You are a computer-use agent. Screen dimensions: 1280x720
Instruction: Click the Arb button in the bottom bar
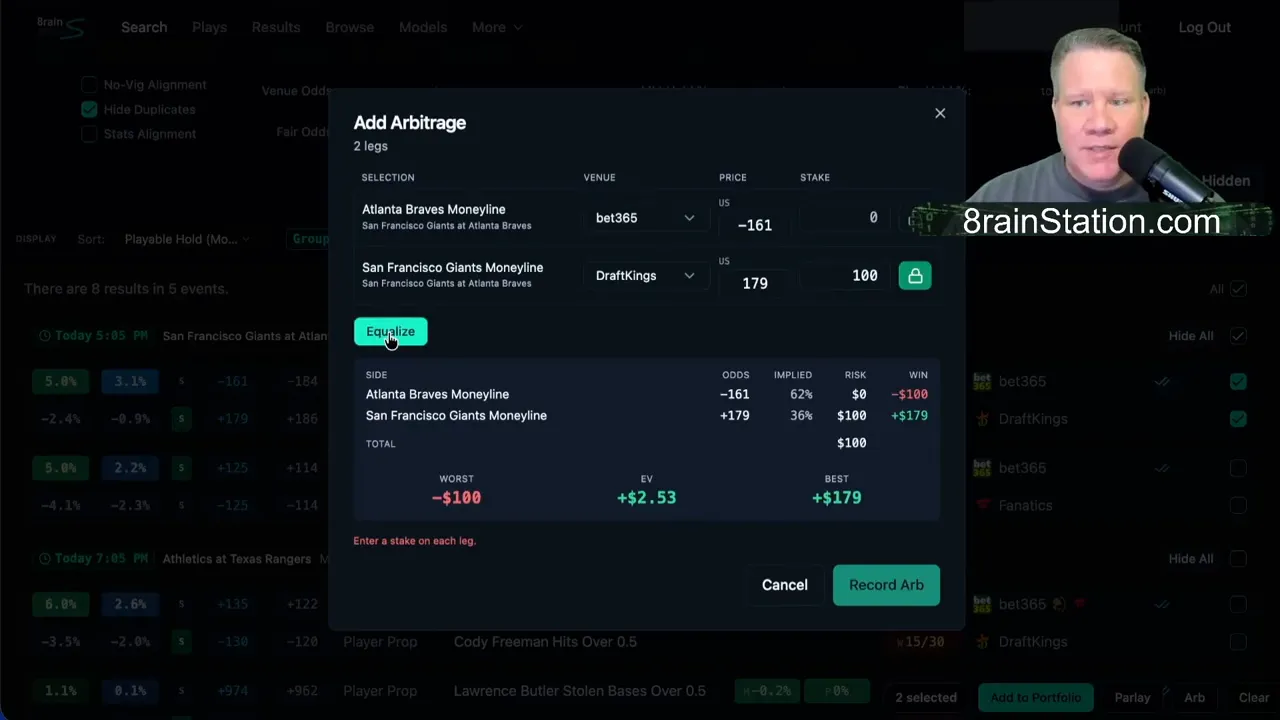(1194, 698)
